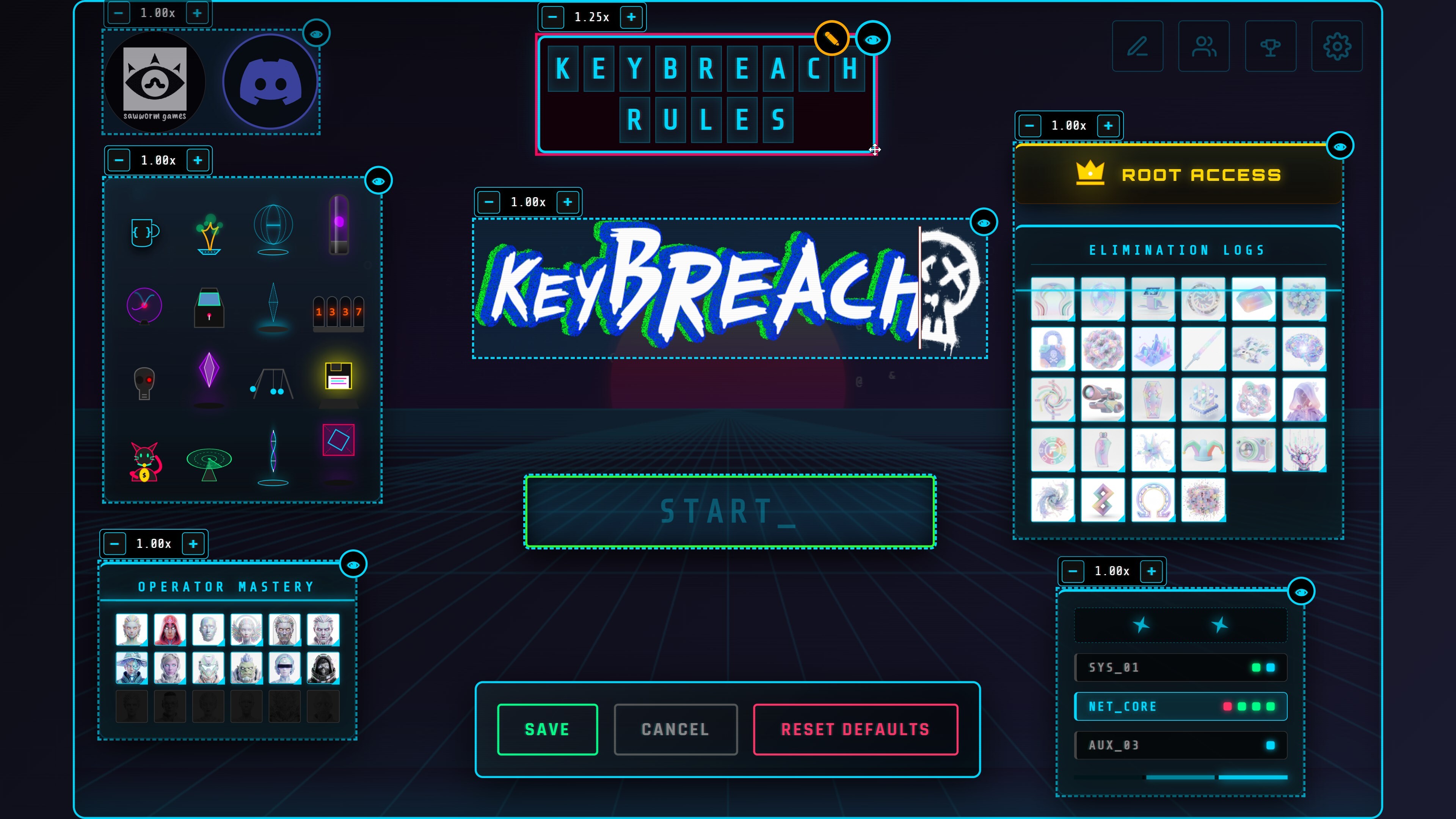Decrease scale of the trinket shelf panel
Image resolution: width=1456 pixels, height=819 pixels.
coord(119,160)
